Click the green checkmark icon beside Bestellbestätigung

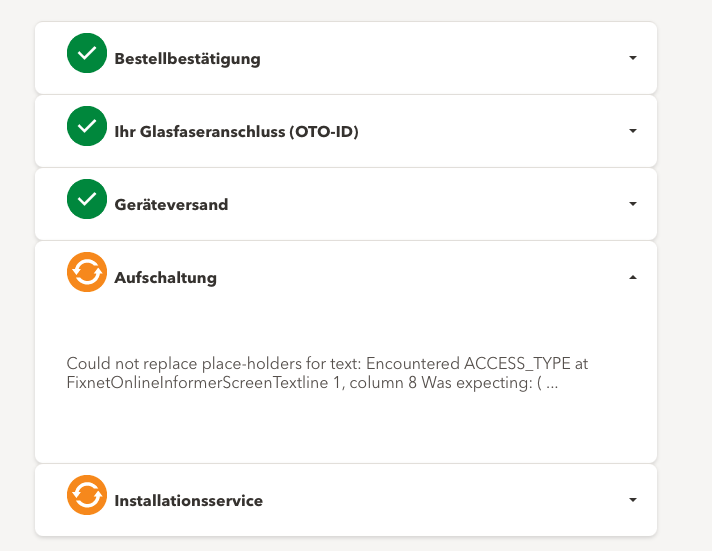(87, 54)
